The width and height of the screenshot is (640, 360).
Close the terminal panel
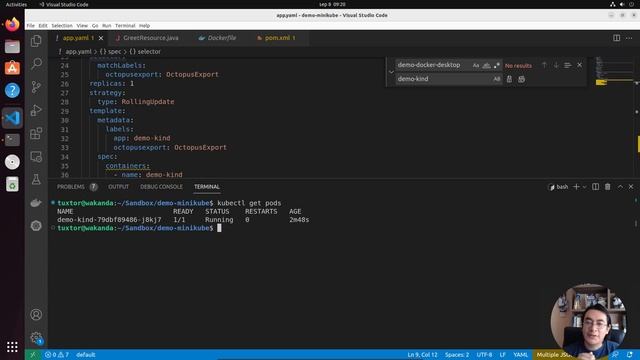tap(631, 187)
